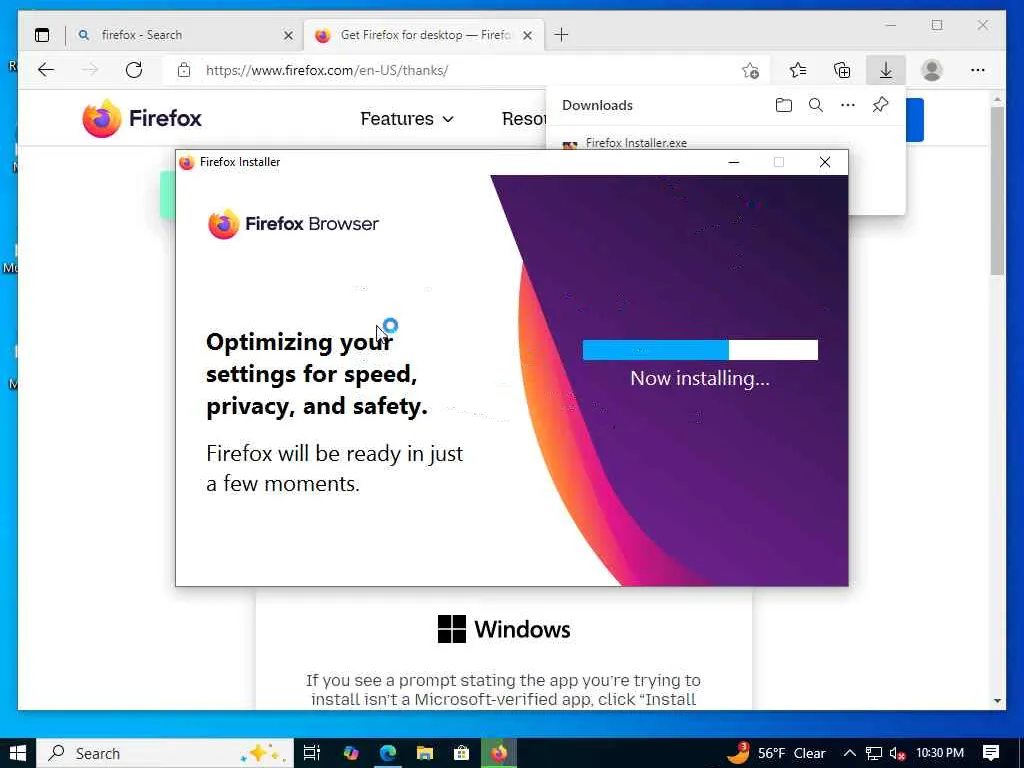The height and width of the screenshot is (768, 1024).
Task: Toggle the Downloads toolbar button
Action: [x=886, y=70]
